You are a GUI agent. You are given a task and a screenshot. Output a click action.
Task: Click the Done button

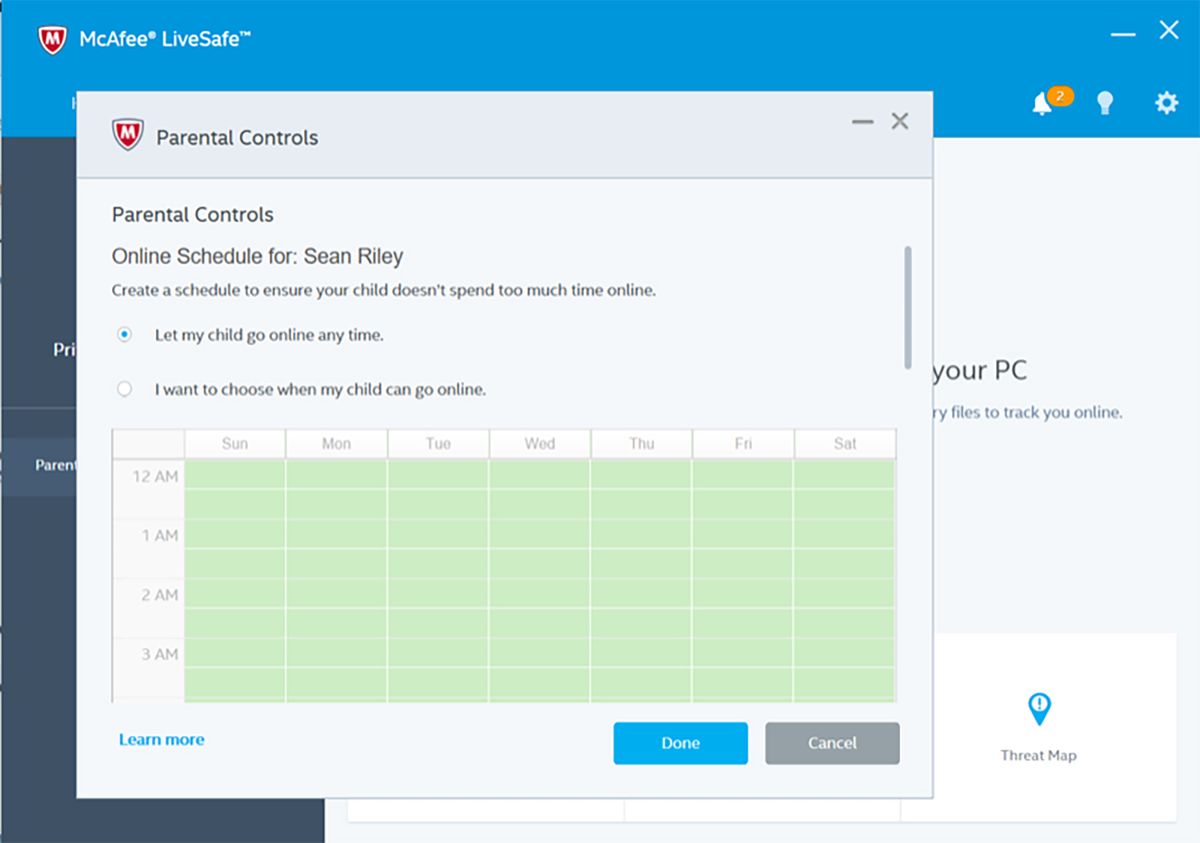[x=680, y=743]
